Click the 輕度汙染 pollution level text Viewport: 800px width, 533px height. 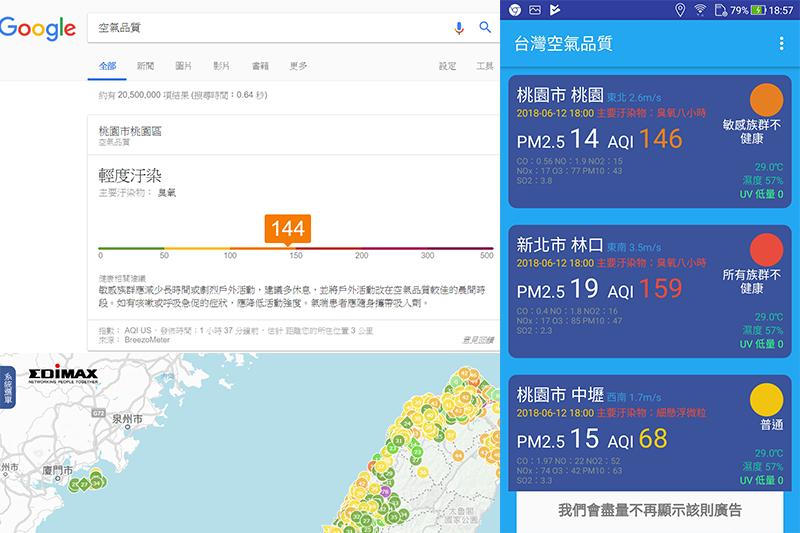pyautogui.click(x=130, y=176)
